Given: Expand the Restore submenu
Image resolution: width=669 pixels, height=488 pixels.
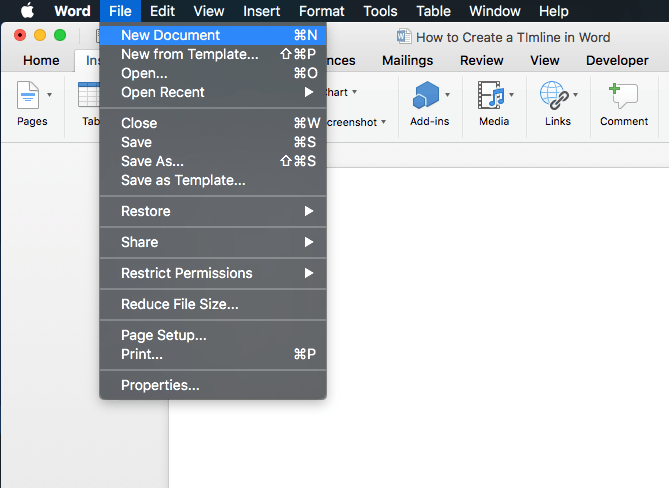Looking at the screenshot, I should tap(213, 211).
